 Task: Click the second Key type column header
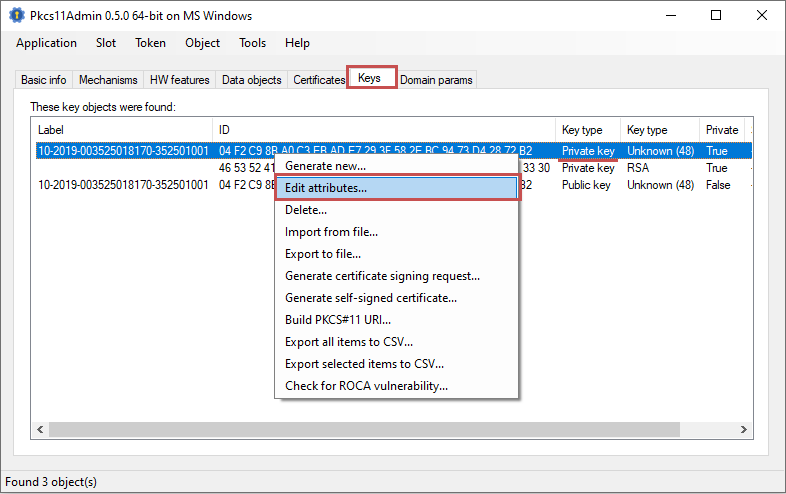660,130
